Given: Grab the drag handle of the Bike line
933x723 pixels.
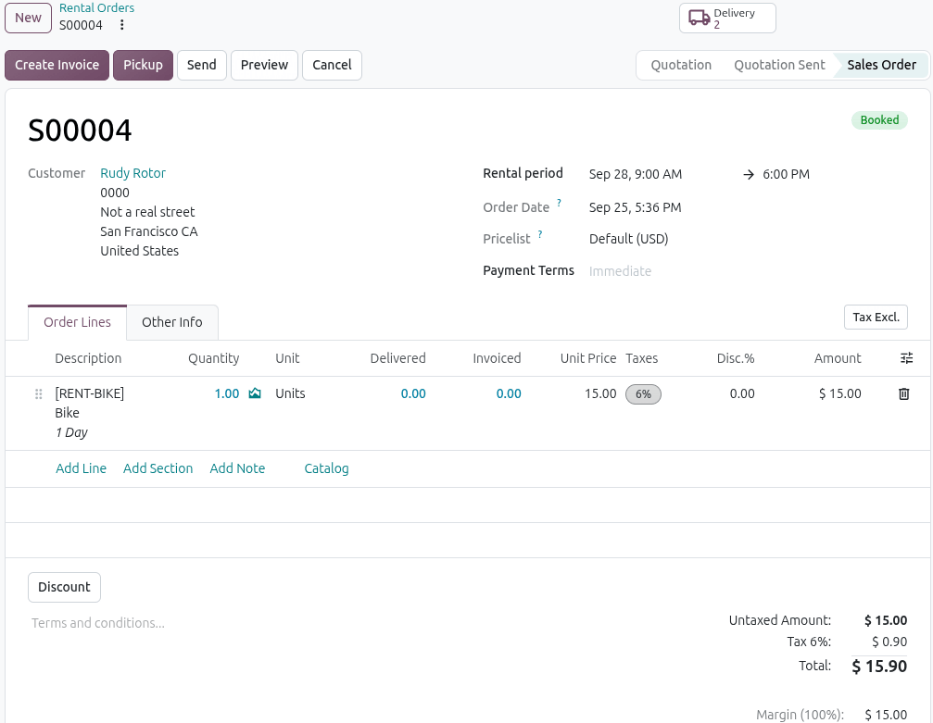Looking at the screenshot, I should 39,394.
